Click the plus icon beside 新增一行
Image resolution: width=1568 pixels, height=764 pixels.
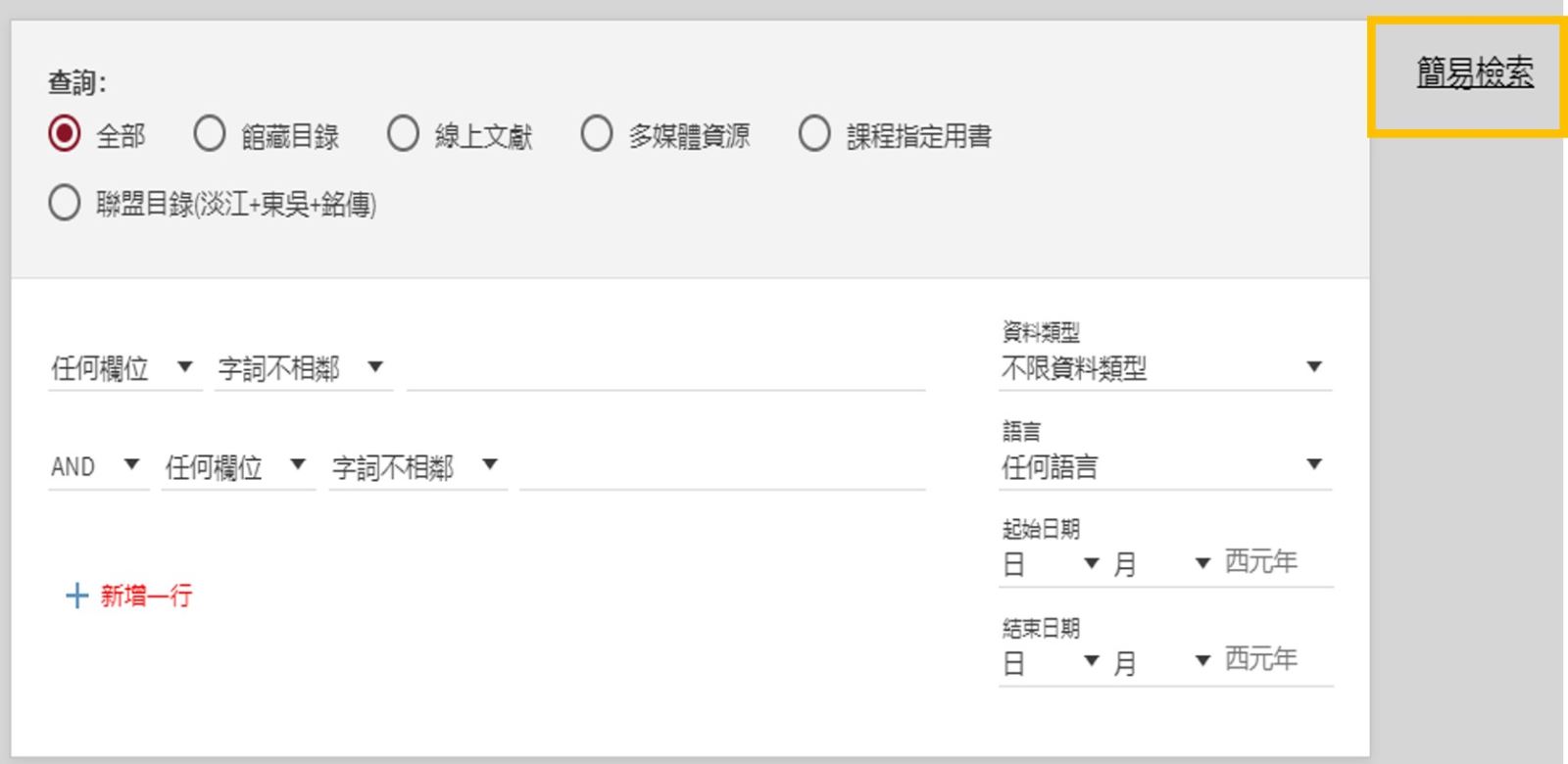coord(76,596)
